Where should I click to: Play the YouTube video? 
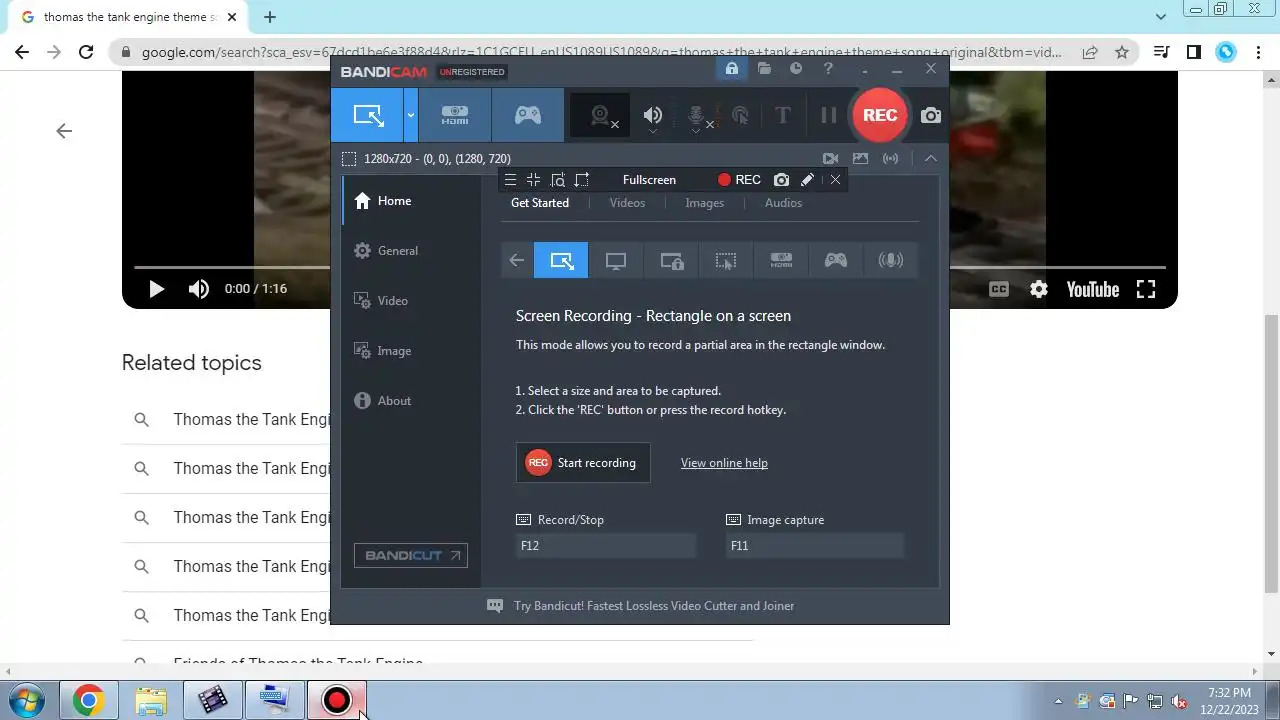(156, 289)
